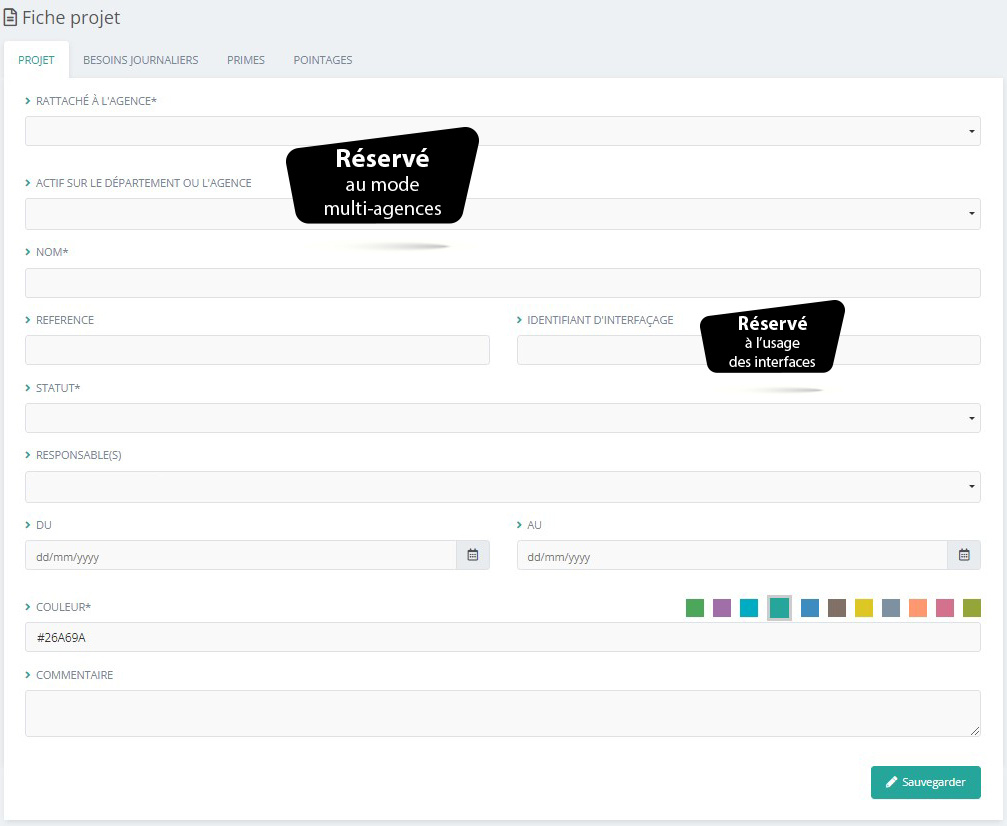1007x826 pixels.
Task: Choose the purple color swatch
Action: 722,608
